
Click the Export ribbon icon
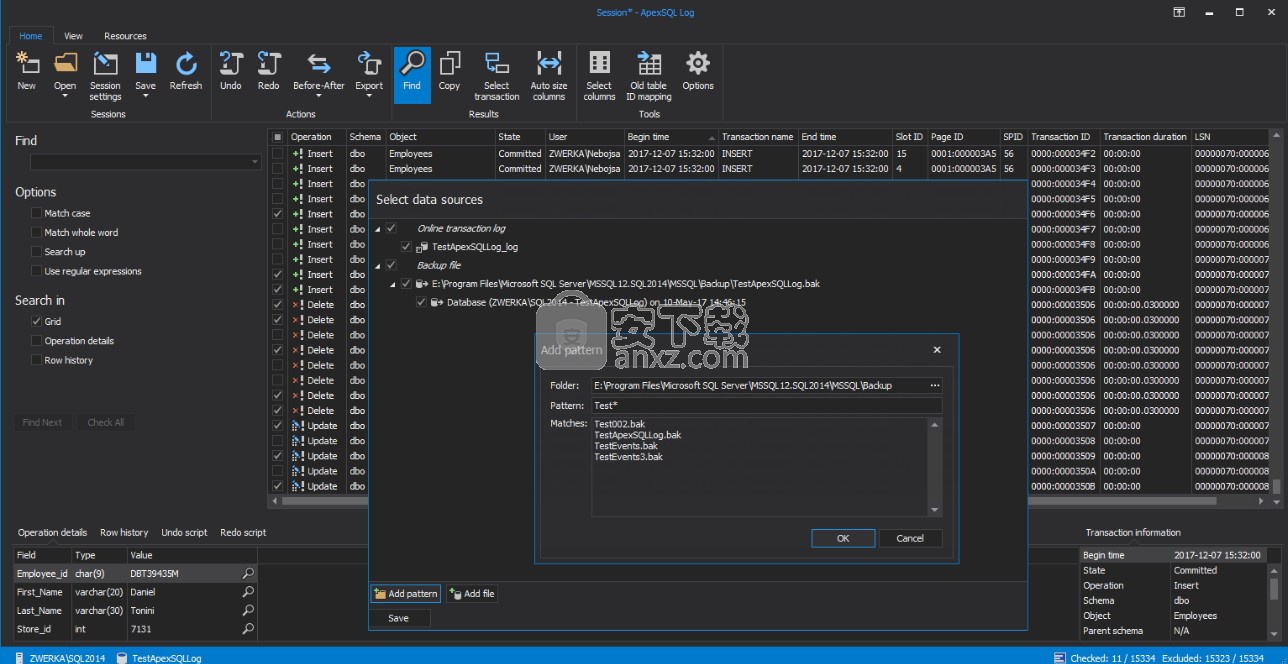click(369, 64)
